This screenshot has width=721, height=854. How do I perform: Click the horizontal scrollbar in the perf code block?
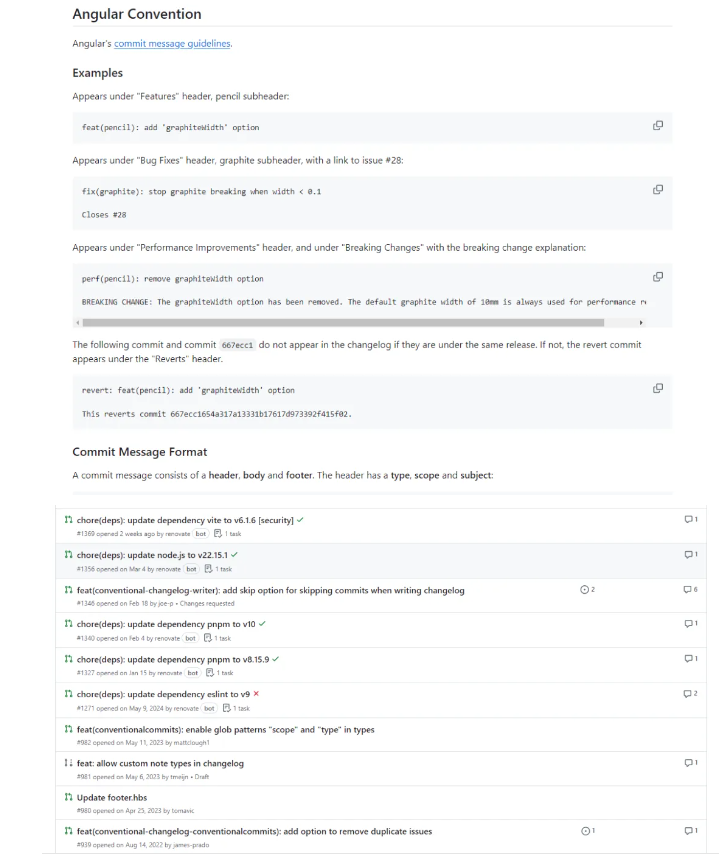[343, 323]
